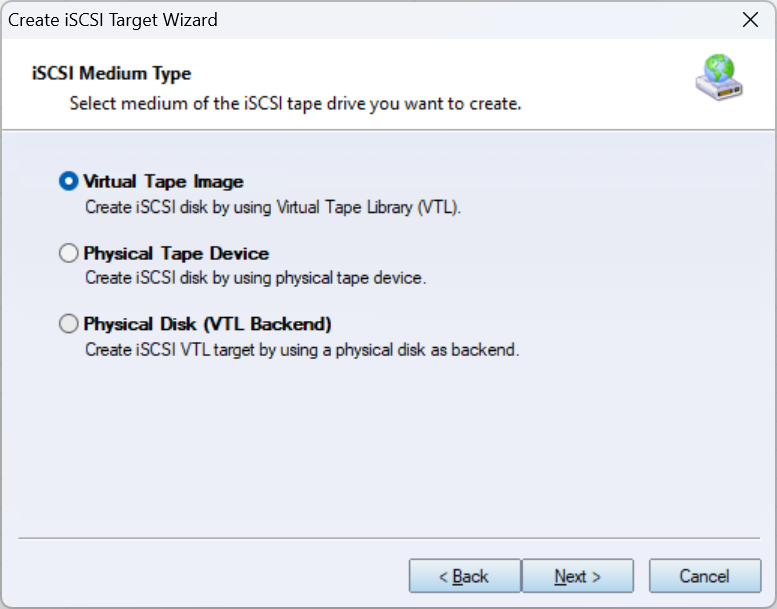
Task: Click the horizontal separator line above the buttons
Action: click(x=388, y=538)
